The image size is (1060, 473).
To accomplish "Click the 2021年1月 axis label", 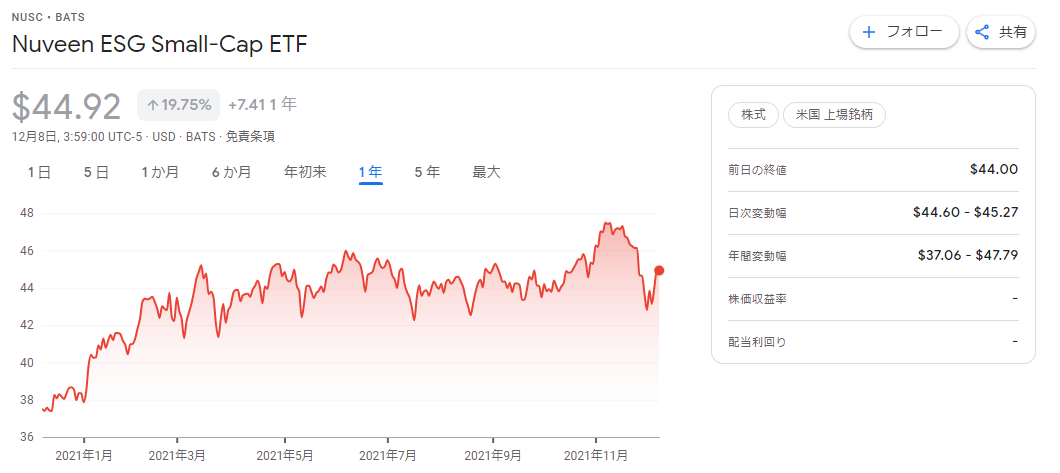I will click(x=84, y=455).
